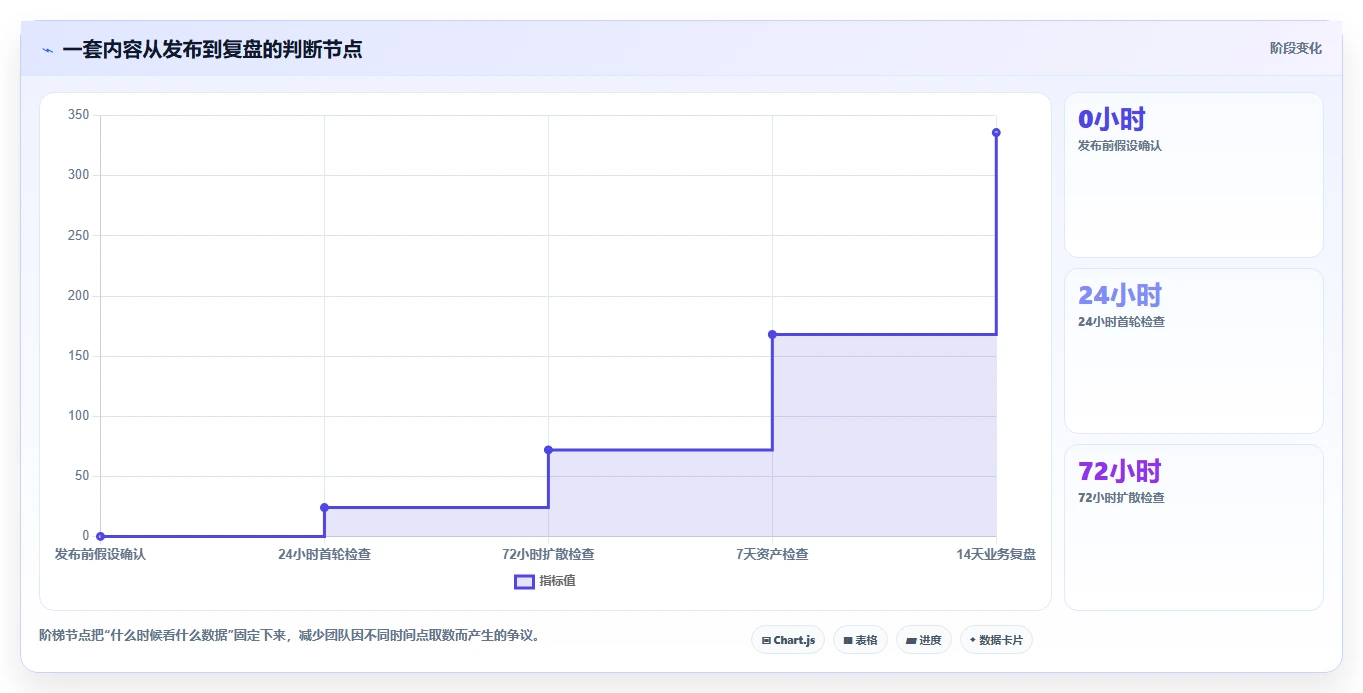Open the 72小时 stage card

click(1194, 527)
